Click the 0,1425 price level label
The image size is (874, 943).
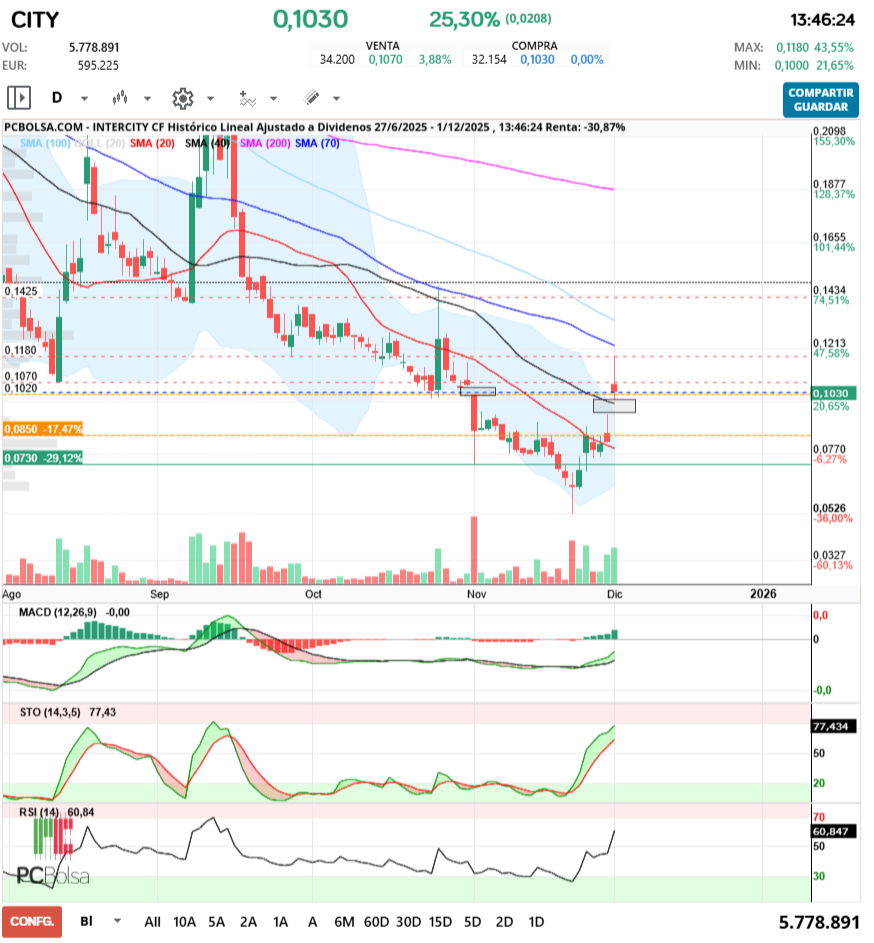(x=21, y=291)
